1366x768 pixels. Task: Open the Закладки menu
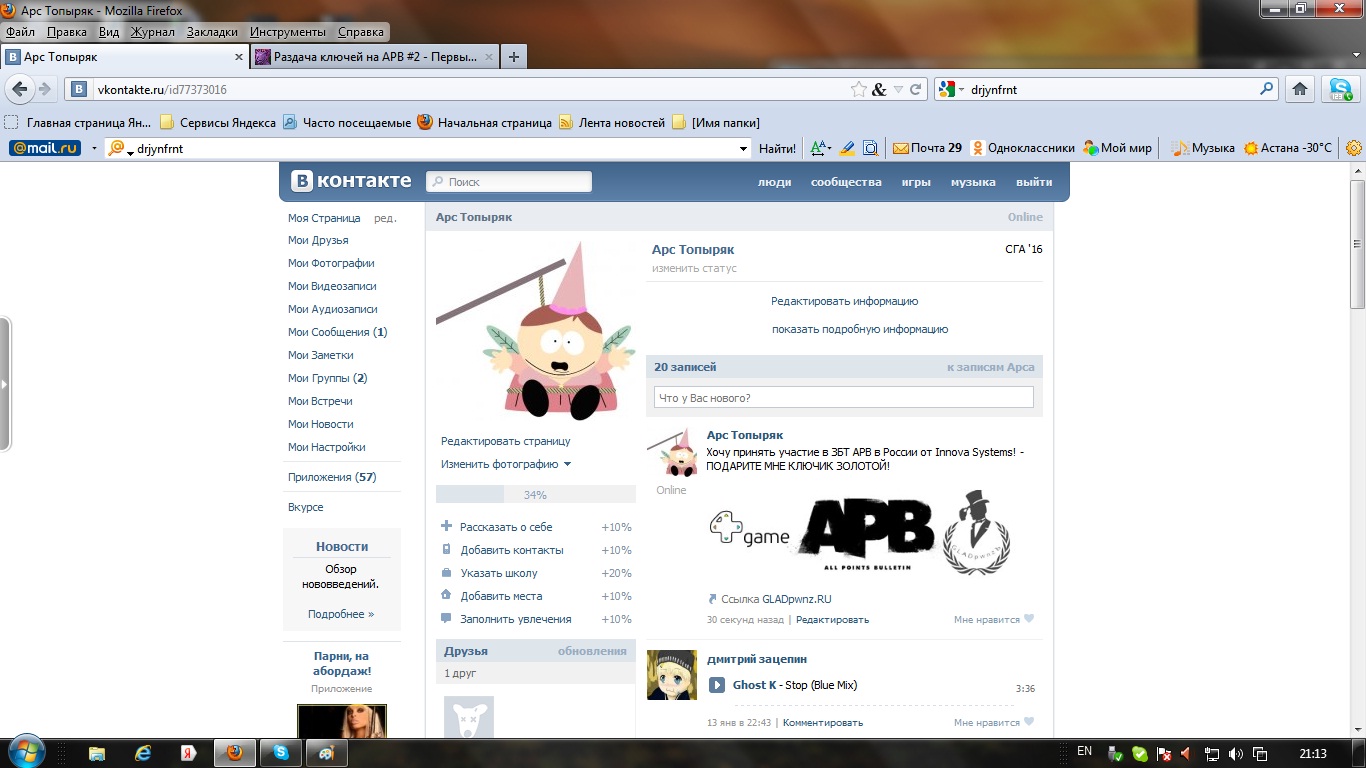coord(212,32)
